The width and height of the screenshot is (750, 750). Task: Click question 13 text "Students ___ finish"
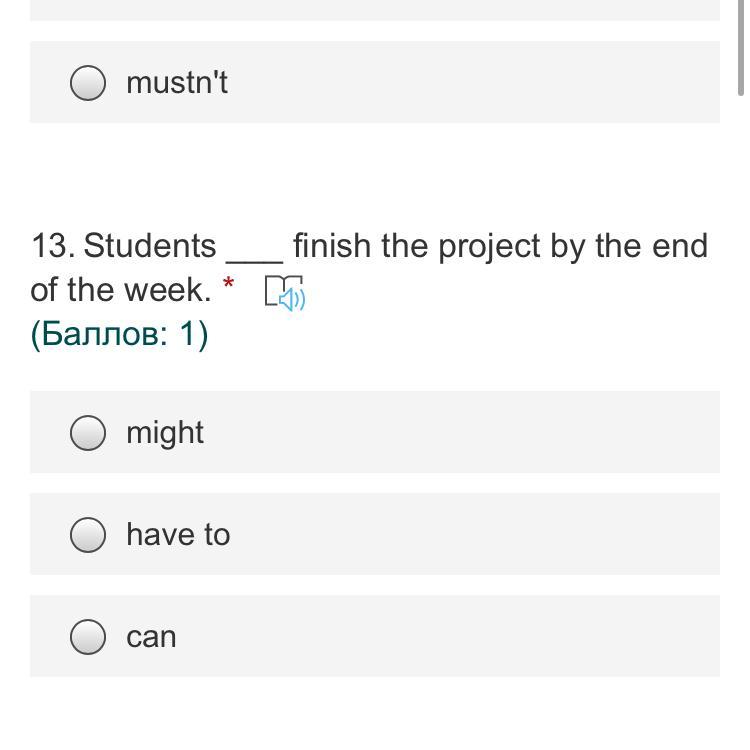coord(150,246)
